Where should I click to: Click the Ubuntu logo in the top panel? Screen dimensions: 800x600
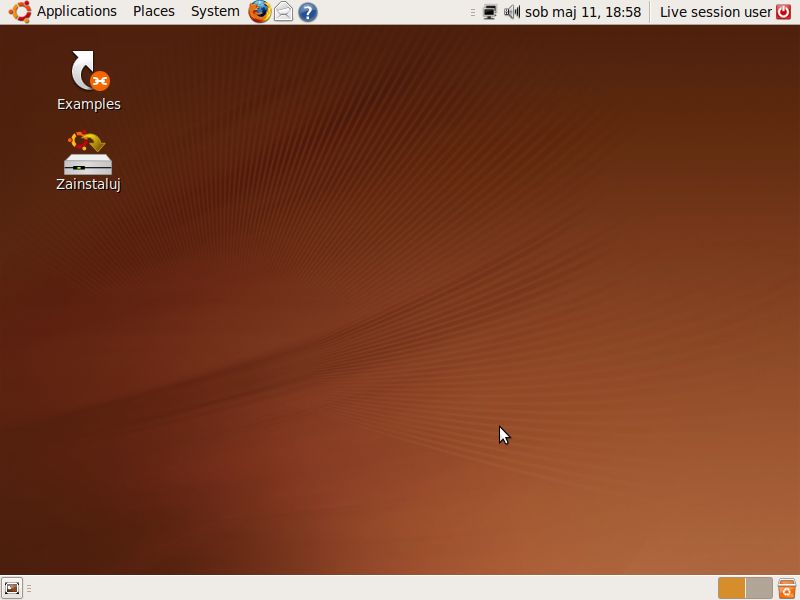pos(20,12)
